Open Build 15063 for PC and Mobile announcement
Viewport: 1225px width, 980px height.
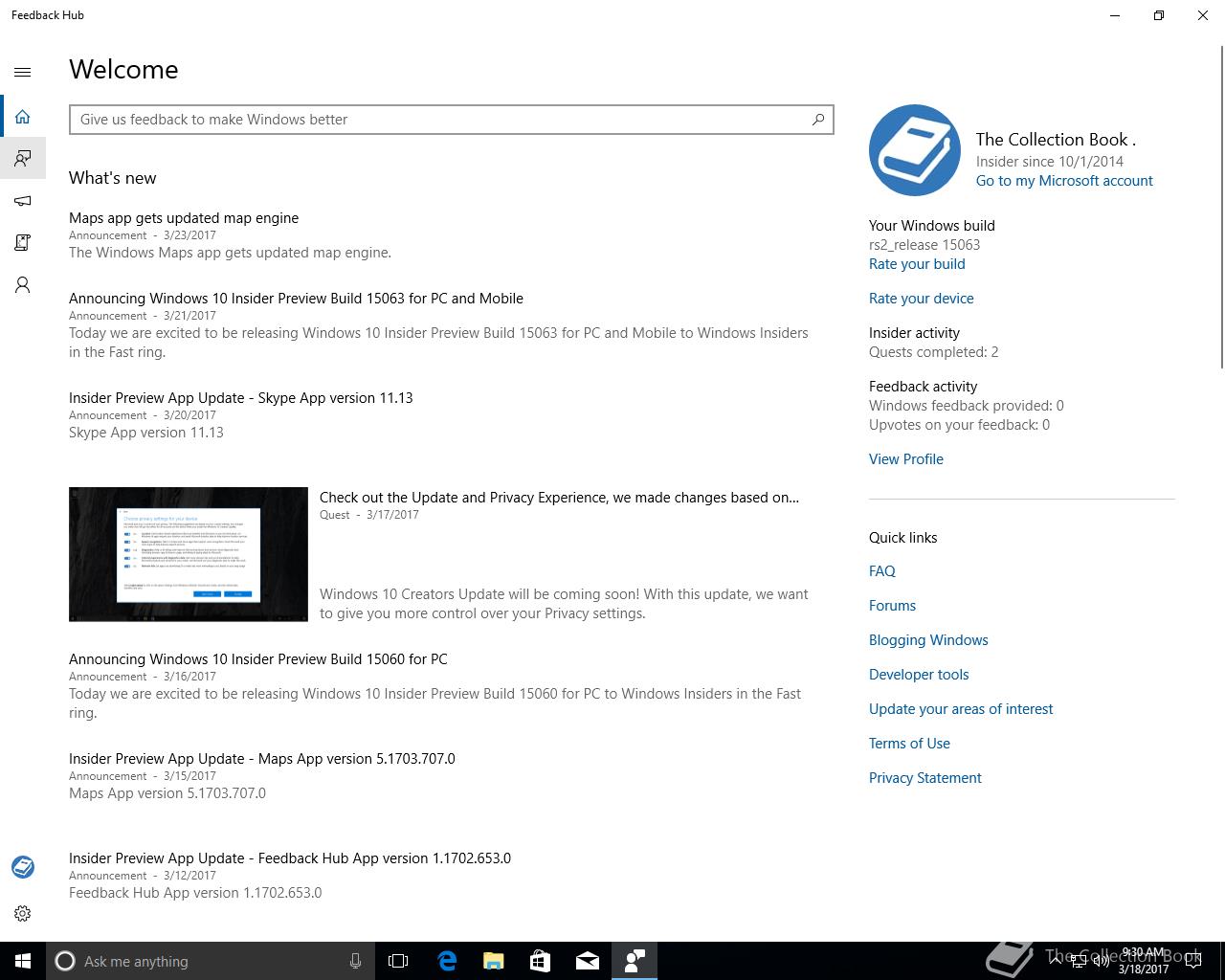point(296,299)
